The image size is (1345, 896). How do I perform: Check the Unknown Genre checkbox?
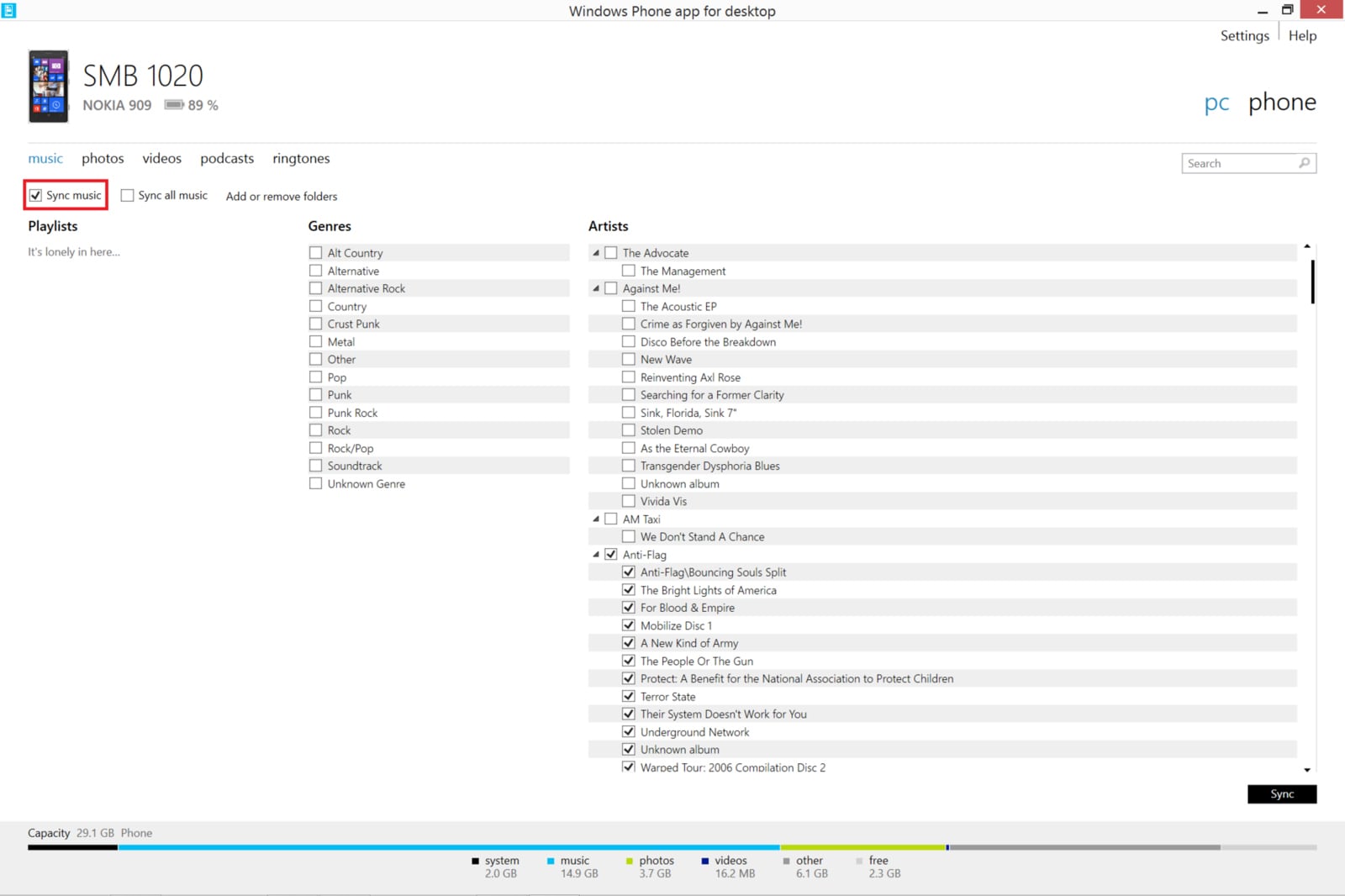pyautogui.click(x=315, y=483)
